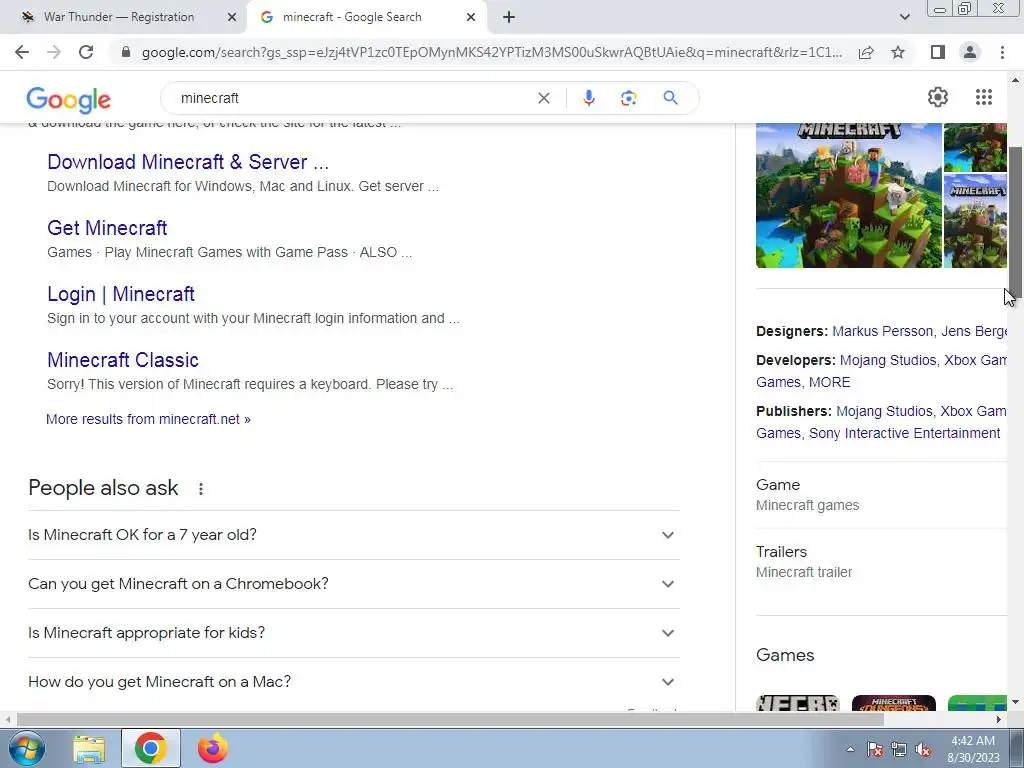This screenshot has height=768, width=1024.
Task: Open Google search settings gear
Action: (938, 97)
